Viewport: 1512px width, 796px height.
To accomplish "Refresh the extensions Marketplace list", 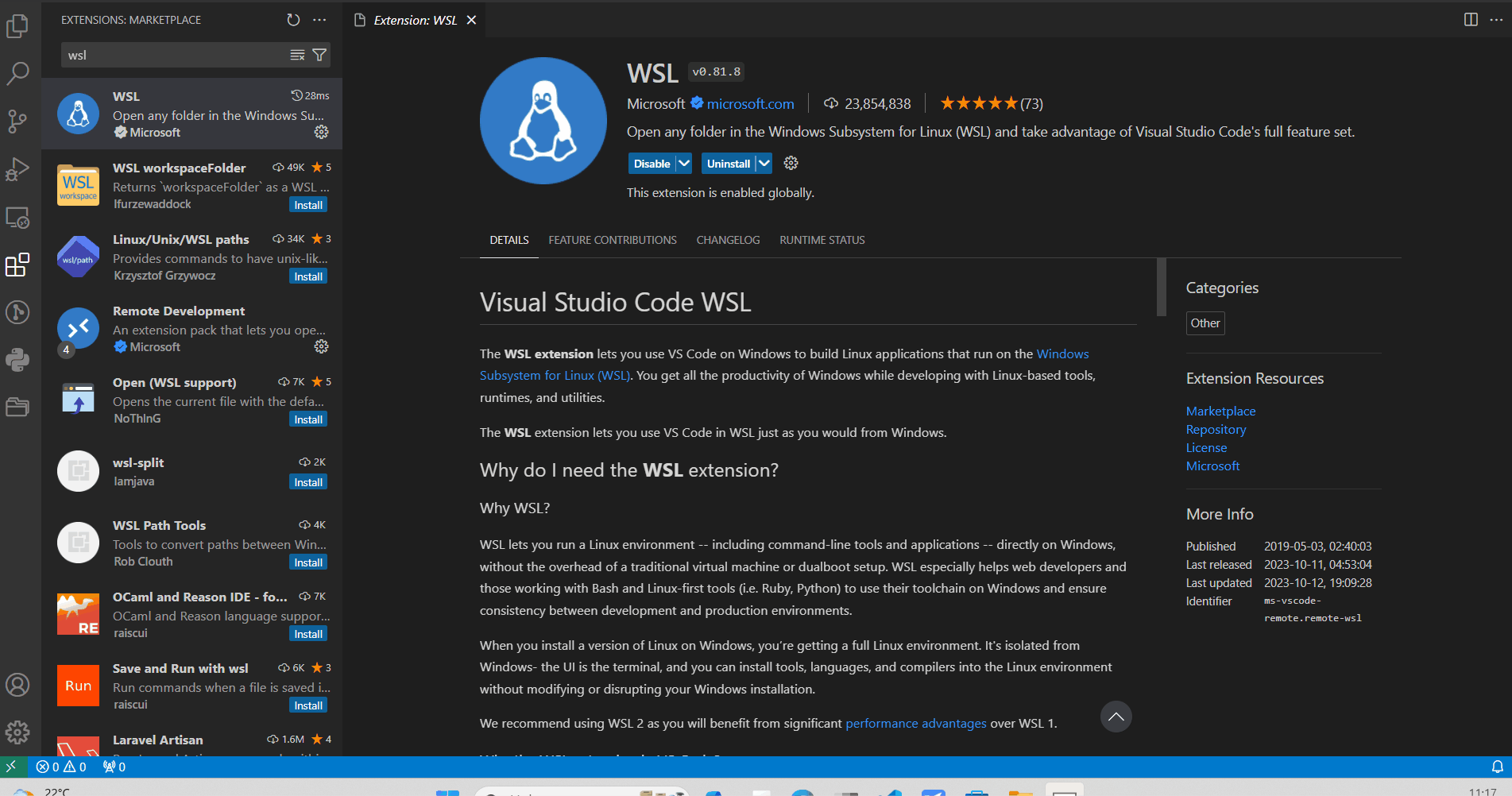I will point(292,19).
